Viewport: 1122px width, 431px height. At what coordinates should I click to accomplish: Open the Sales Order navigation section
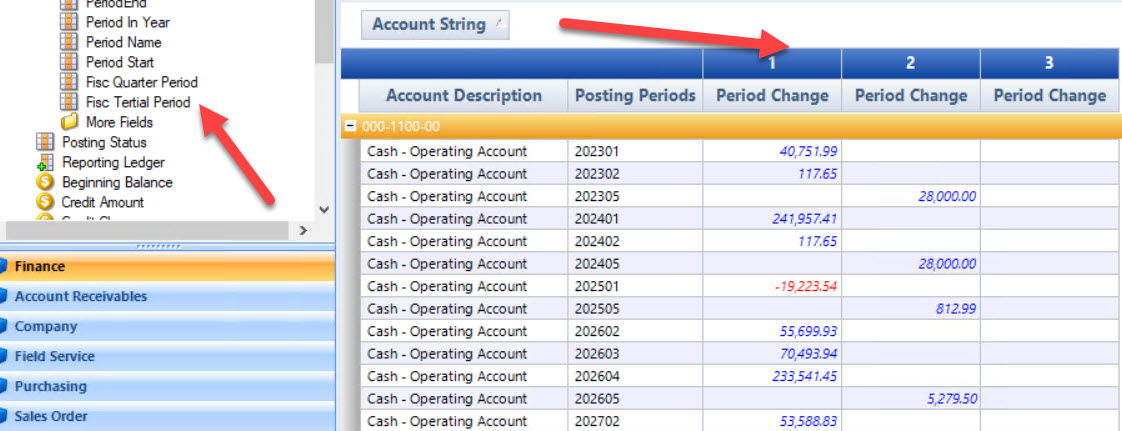tap(167, 417)
